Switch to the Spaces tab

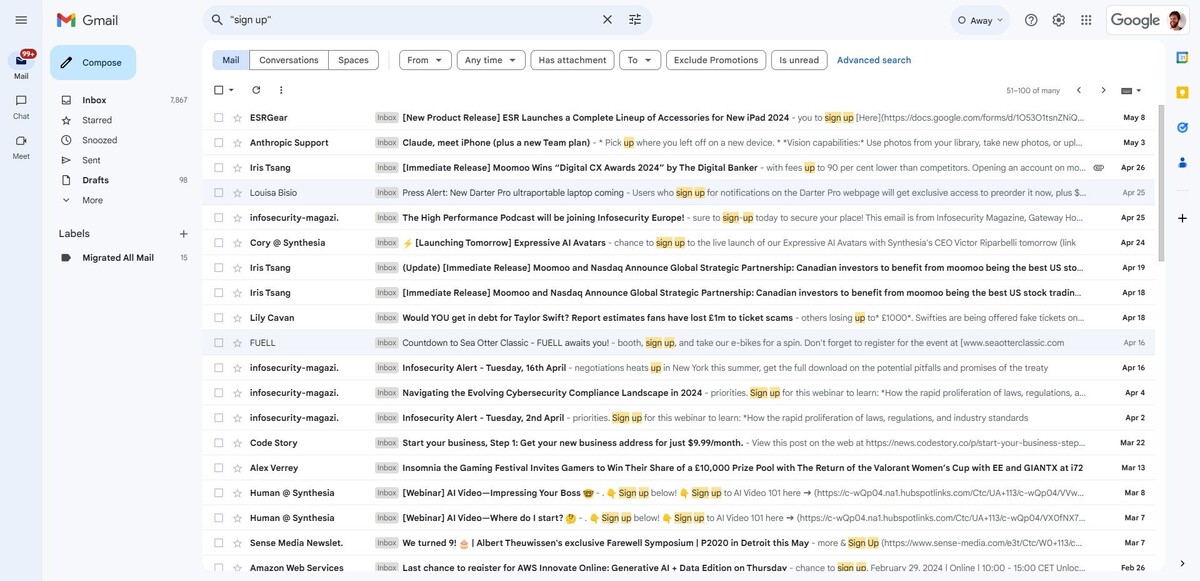coord(353,60)
